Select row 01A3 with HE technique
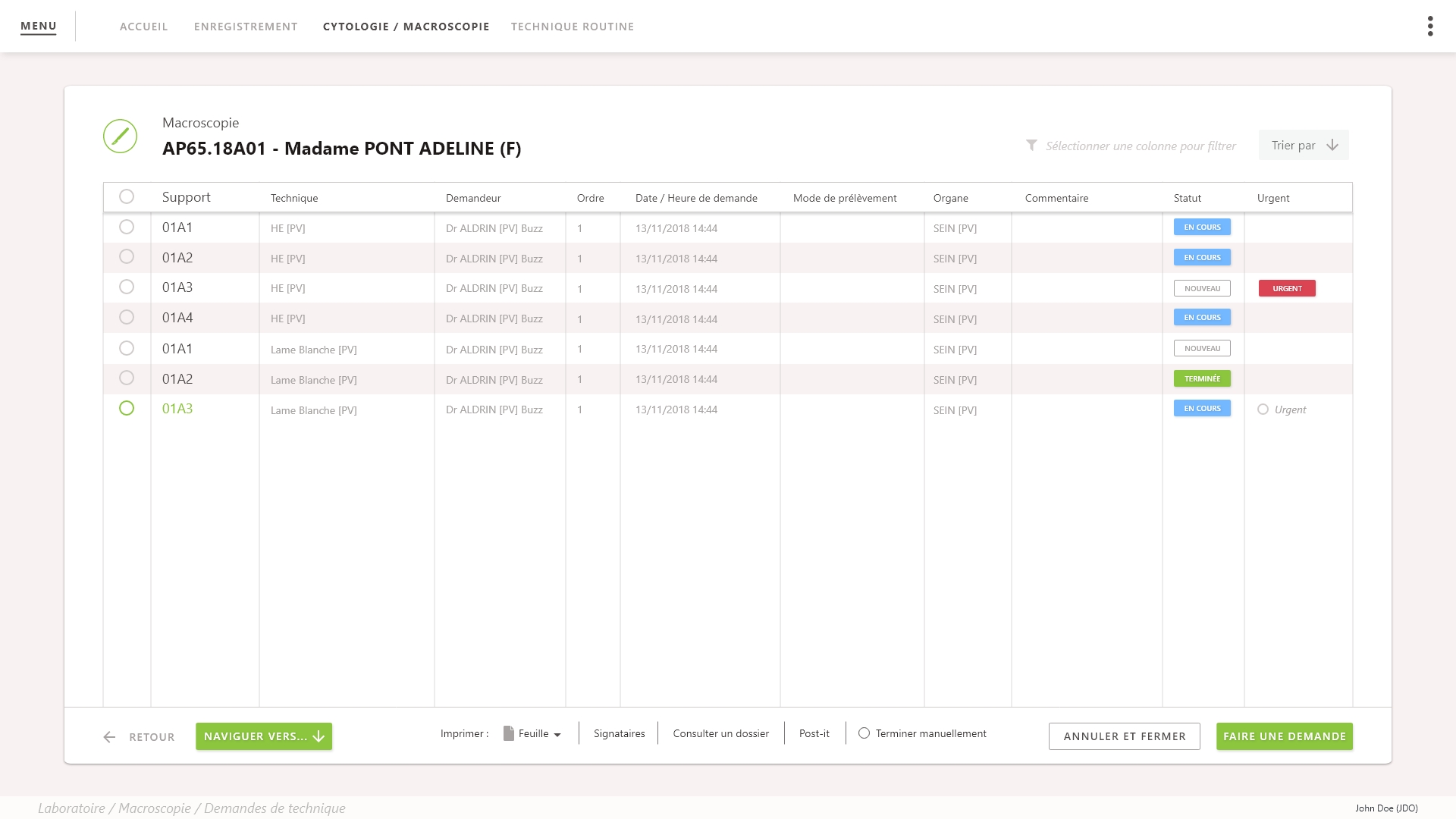 (127, 287)
